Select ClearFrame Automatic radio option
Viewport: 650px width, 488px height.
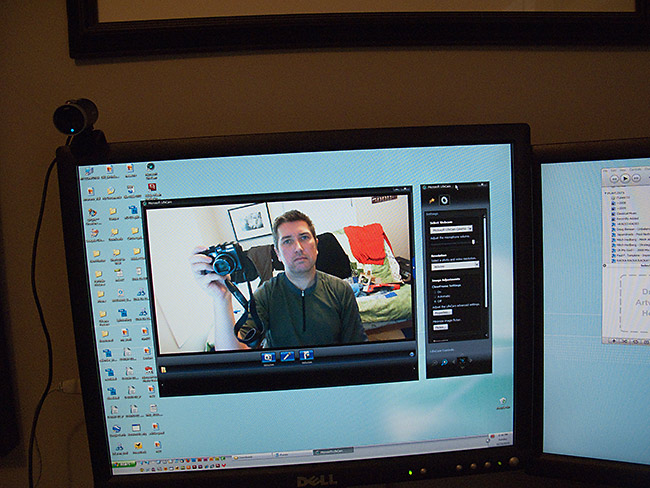436,297
